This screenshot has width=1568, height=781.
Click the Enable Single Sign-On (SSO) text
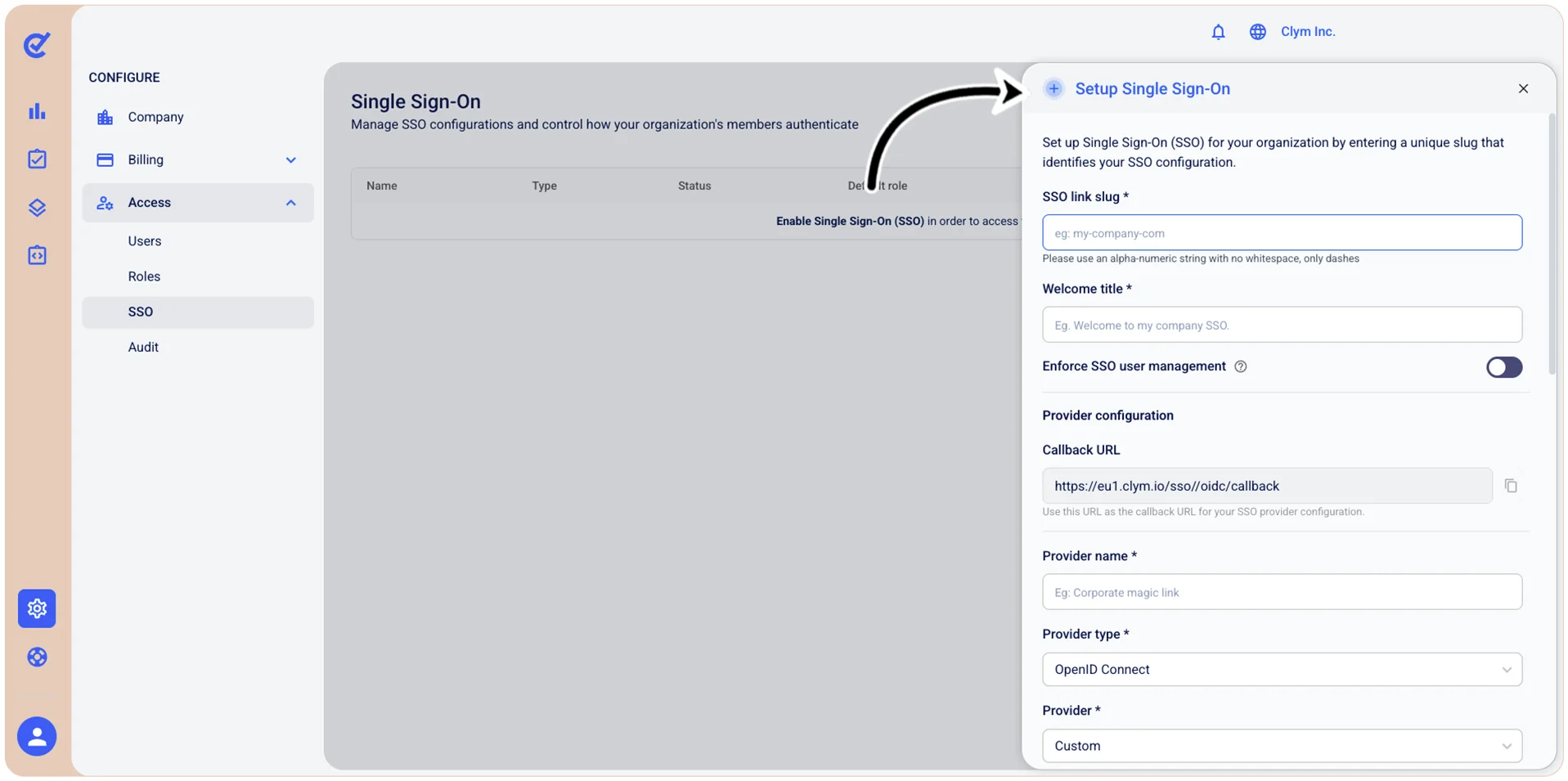click(x=850, y=221)
